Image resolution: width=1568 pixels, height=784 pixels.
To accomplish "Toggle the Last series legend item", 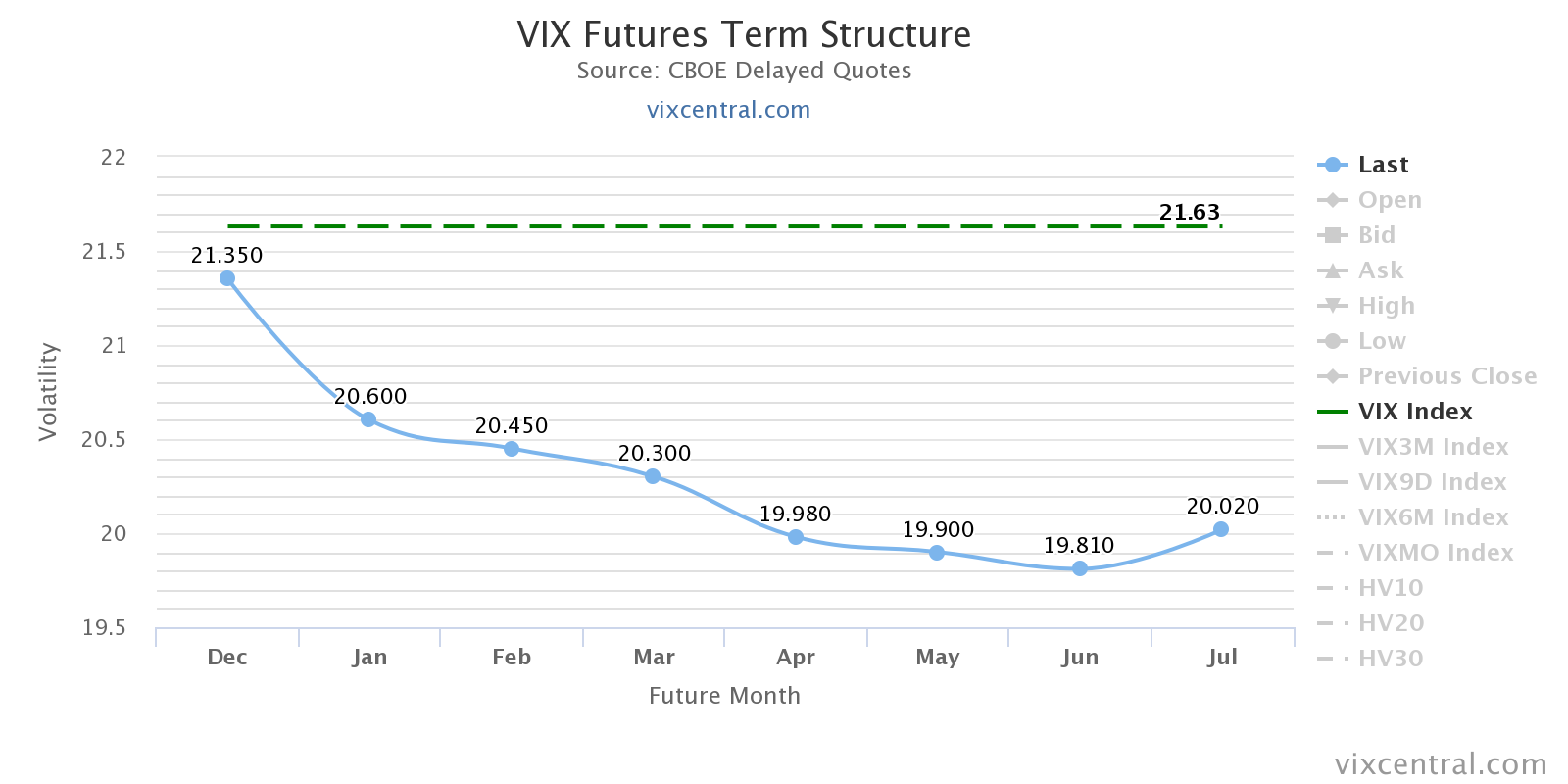I will (x=1382, y=165).
